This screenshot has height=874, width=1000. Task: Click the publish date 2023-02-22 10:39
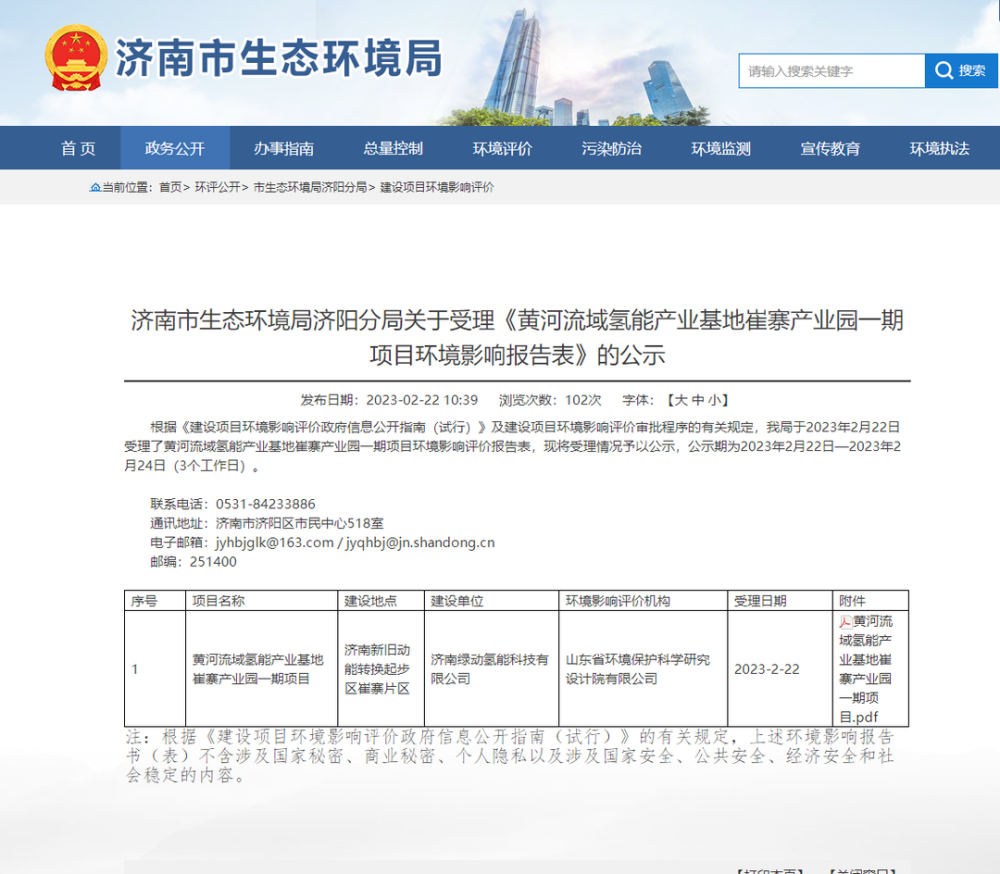422,401
